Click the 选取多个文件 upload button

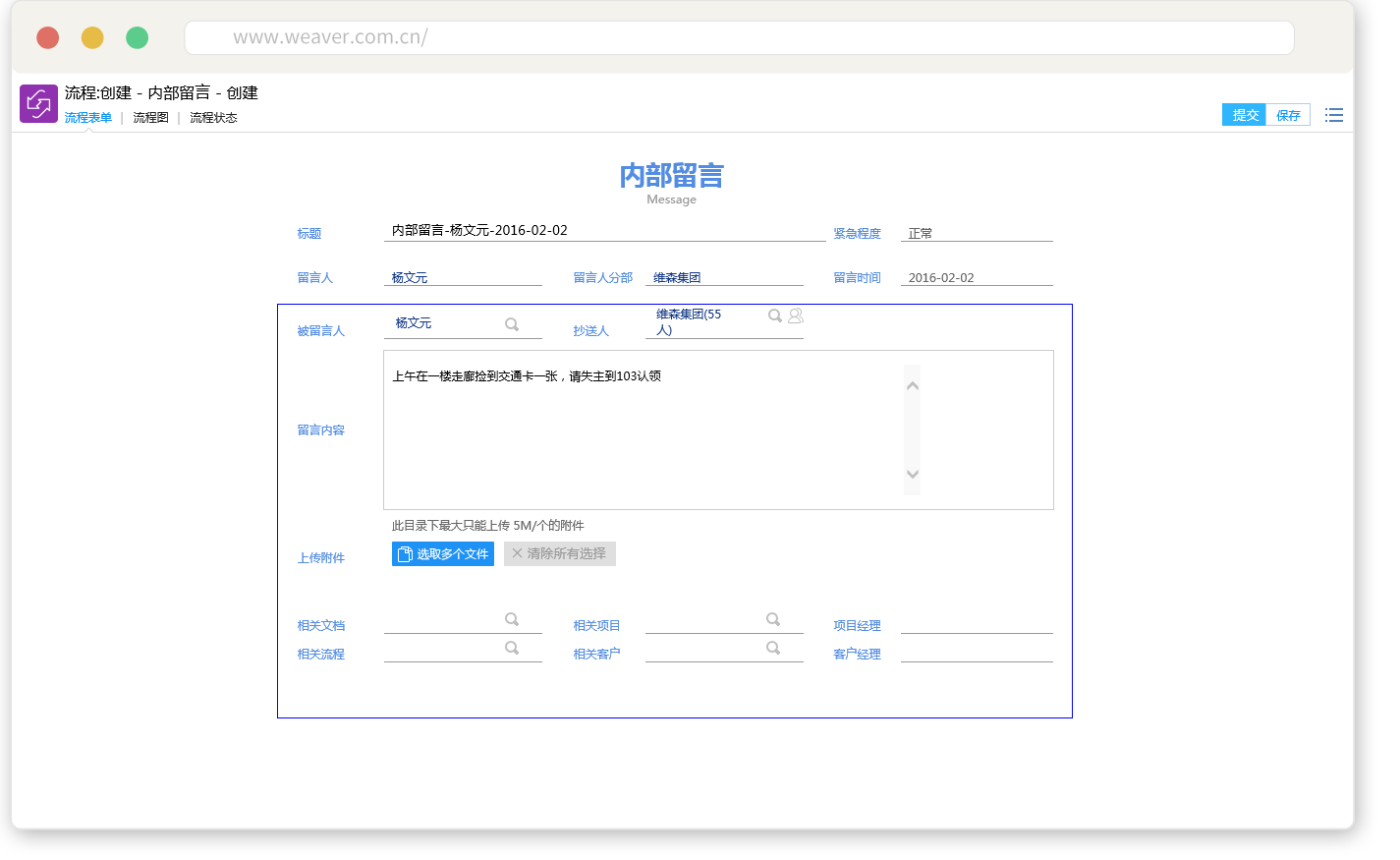coord(443,554)
